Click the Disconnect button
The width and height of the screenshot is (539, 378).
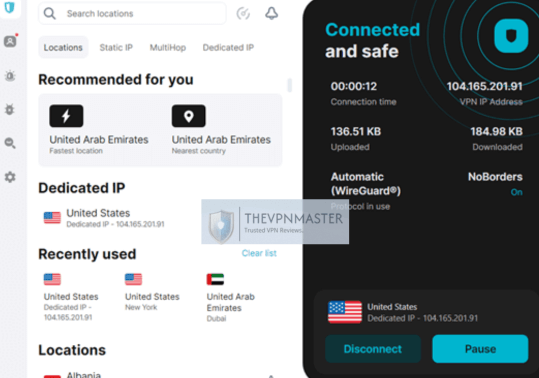pyautogui.click(x=373, y=349)
